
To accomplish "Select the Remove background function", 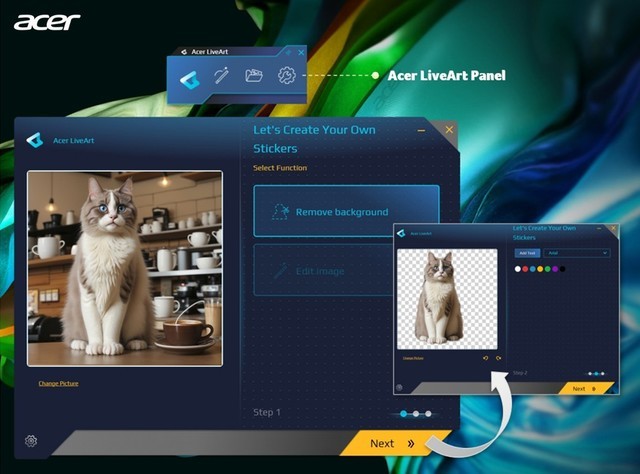I will pos(346,211).
